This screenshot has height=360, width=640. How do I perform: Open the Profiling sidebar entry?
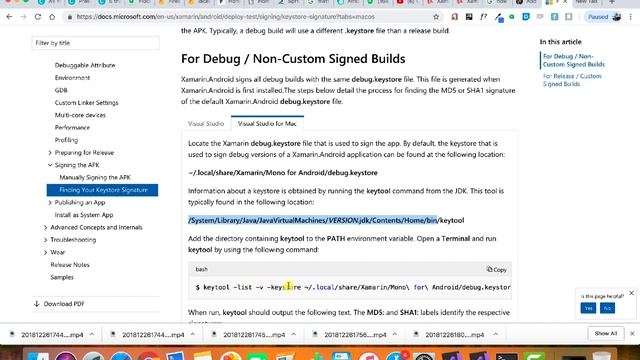point(66,140)
